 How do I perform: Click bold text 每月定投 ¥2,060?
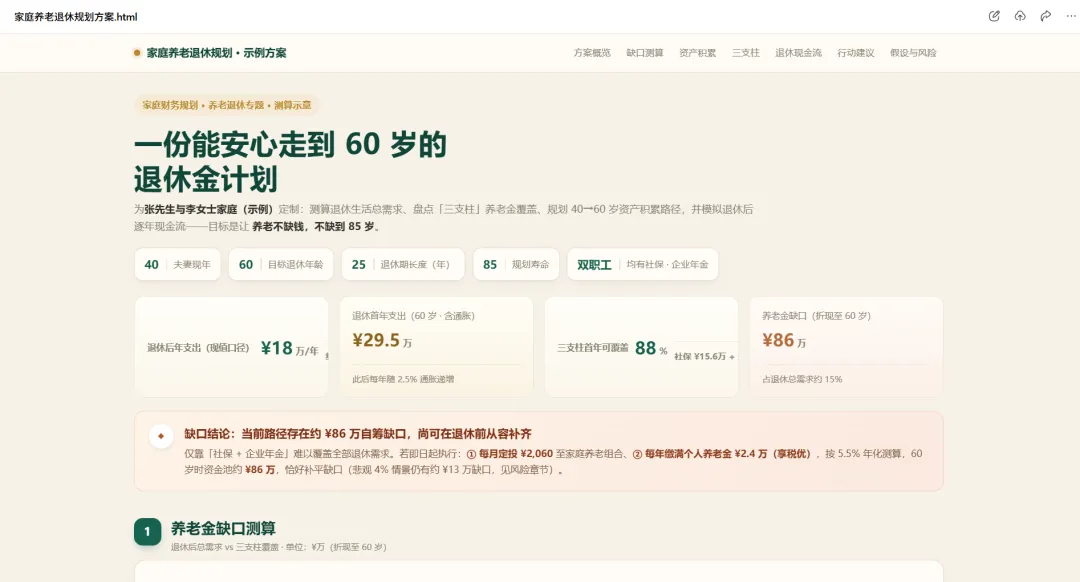pyautogui.click(x=516, y=454)
